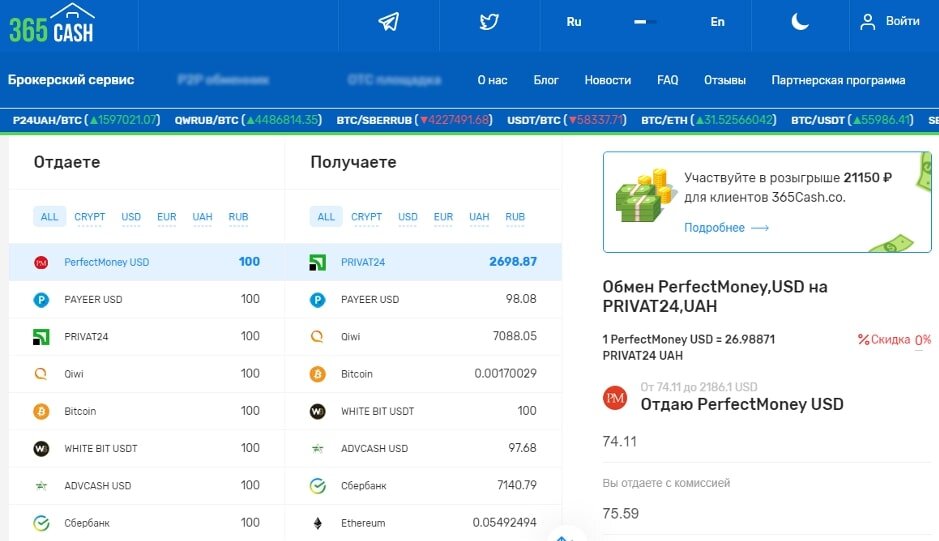Viewport: 939px width, 541px height.
Task: Click PM icon beside Отдаю PerfectMoney USD
Action: point(615,398)
